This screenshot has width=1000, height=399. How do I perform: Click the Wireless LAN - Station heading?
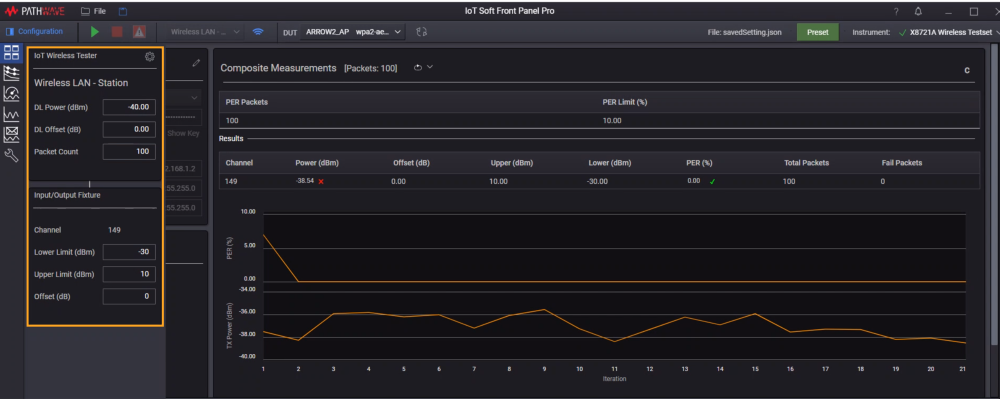[x=81, y=83]
